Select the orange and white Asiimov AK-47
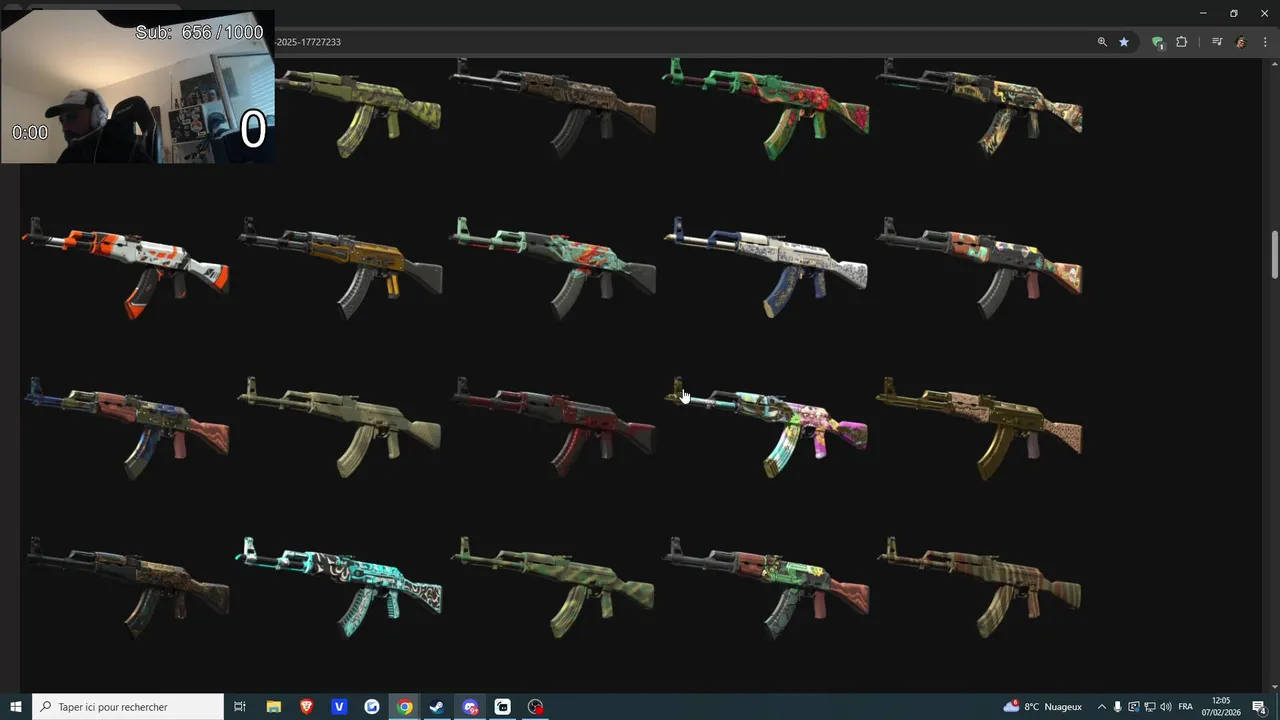This screenshot has width=1280, height=720. point(126,267)
